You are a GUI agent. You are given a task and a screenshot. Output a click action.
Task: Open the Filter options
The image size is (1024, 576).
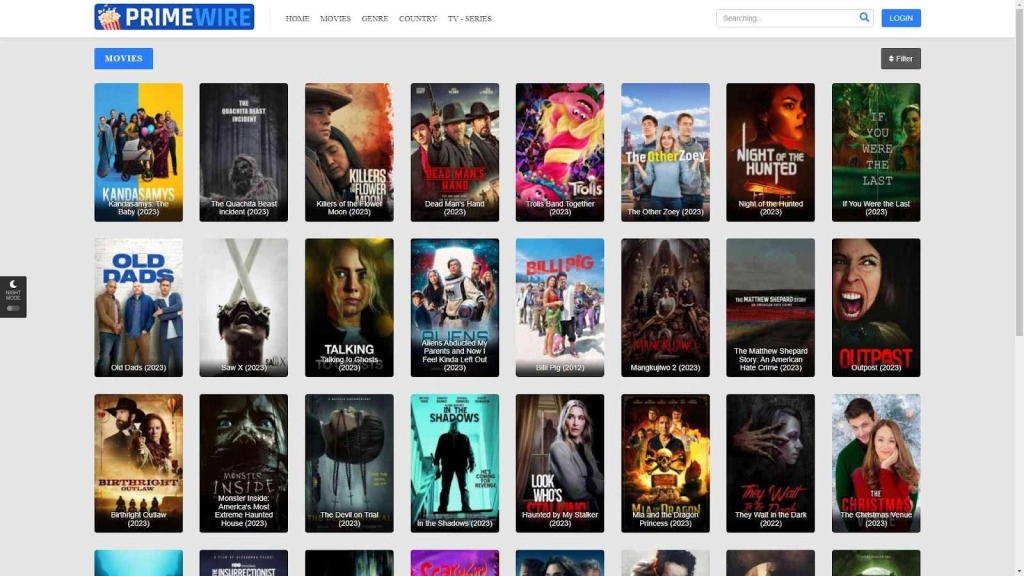900,59
